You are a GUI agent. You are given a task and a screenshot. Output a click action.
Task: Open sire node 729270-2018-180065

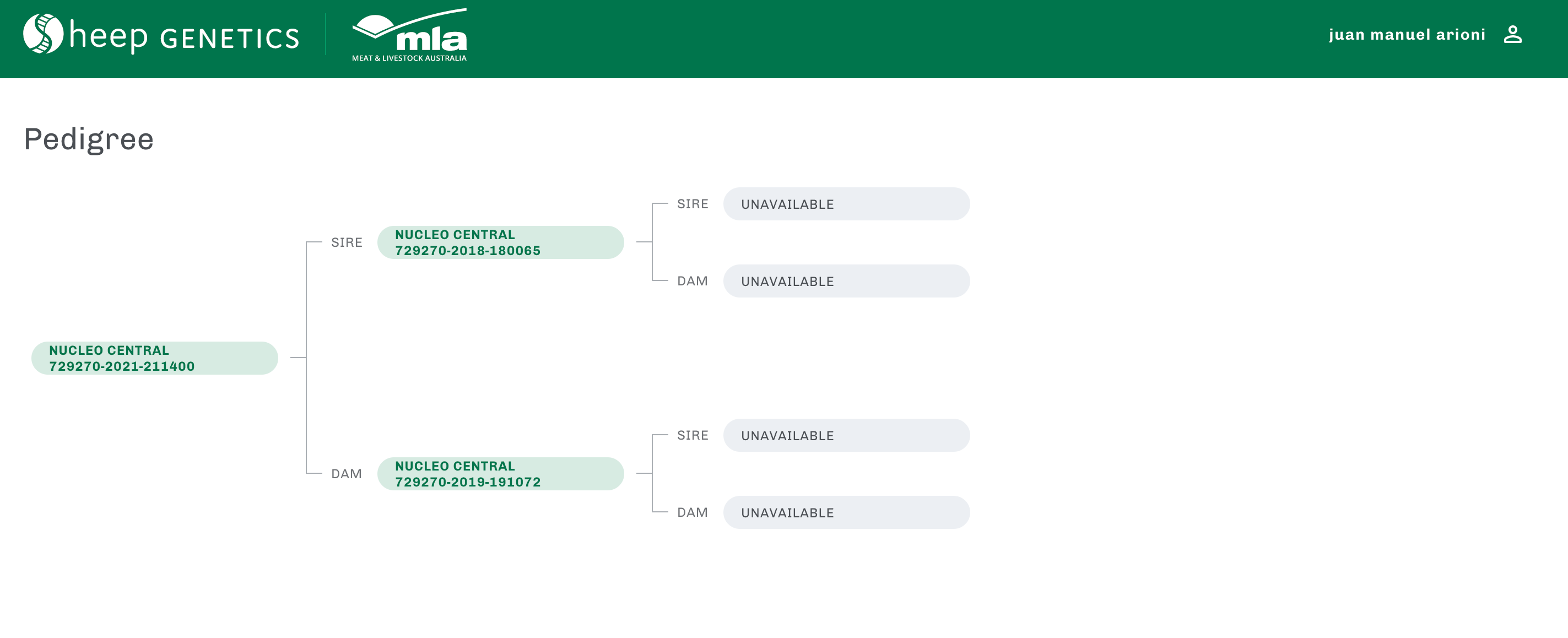(500, 242)
